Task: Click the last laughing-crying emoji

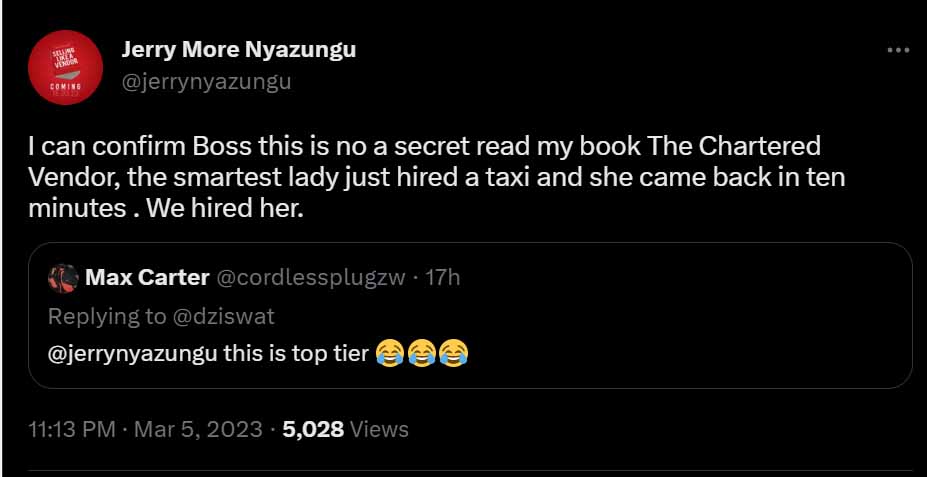Action: click(x=453, y=352)
